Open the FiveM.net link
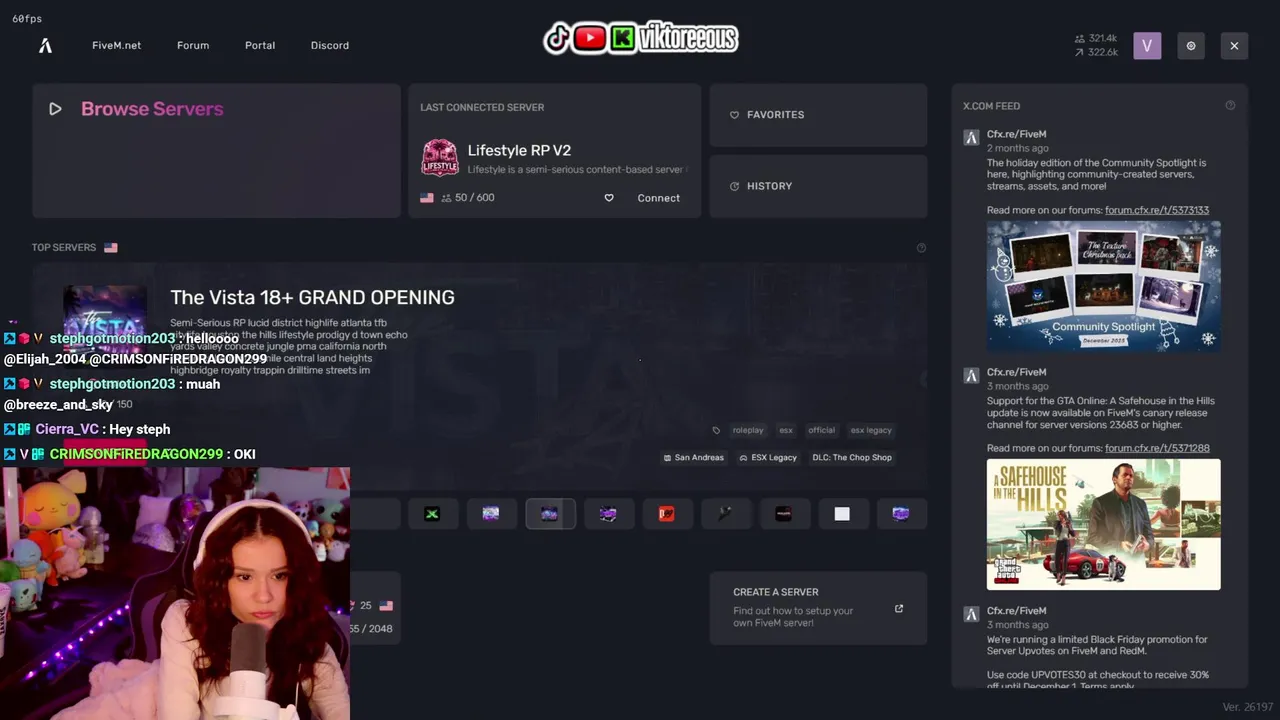The width and height of the screenshot is (1280, 720). click(x=116, y=45)
